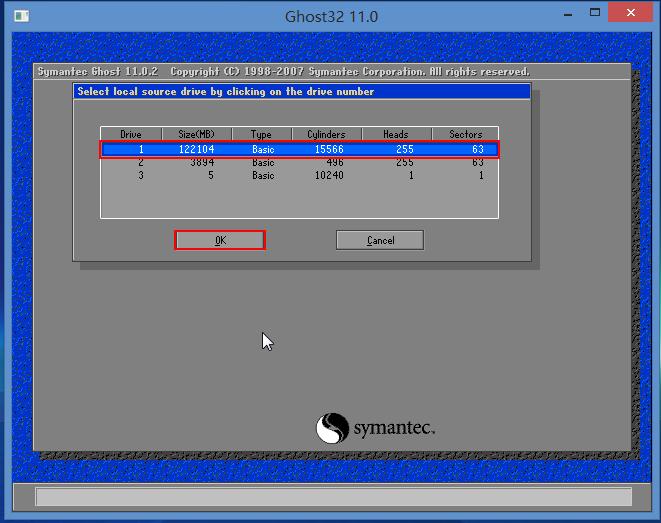This screenshot has width=661, height=523.
Task: Click the symantec wordmark text
Action: [393, 429]
